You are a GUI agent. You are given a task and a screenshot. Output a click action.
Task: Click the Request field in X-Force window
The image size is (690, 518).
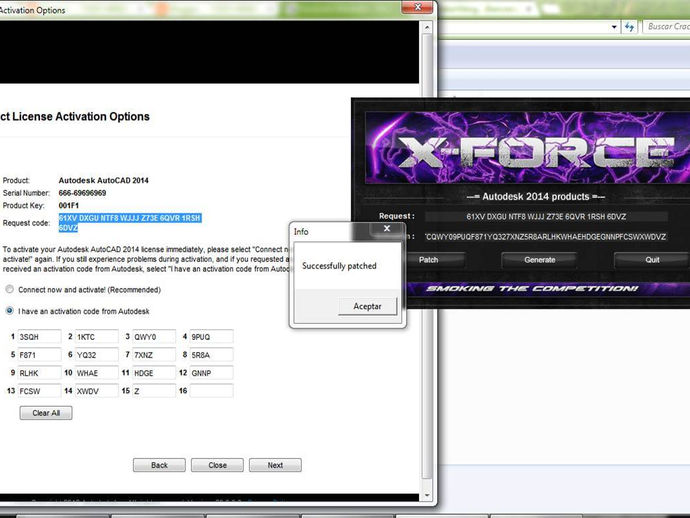pos(546,217)
